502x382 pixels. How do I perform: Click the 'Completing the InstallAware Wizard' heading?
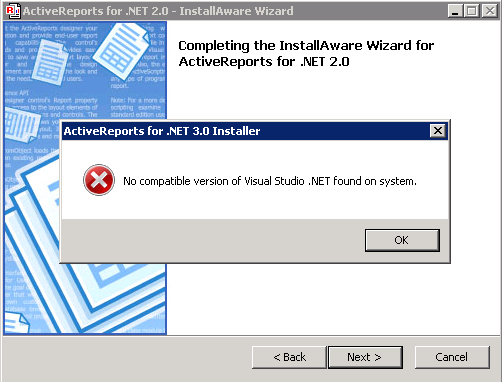[306, 53]
